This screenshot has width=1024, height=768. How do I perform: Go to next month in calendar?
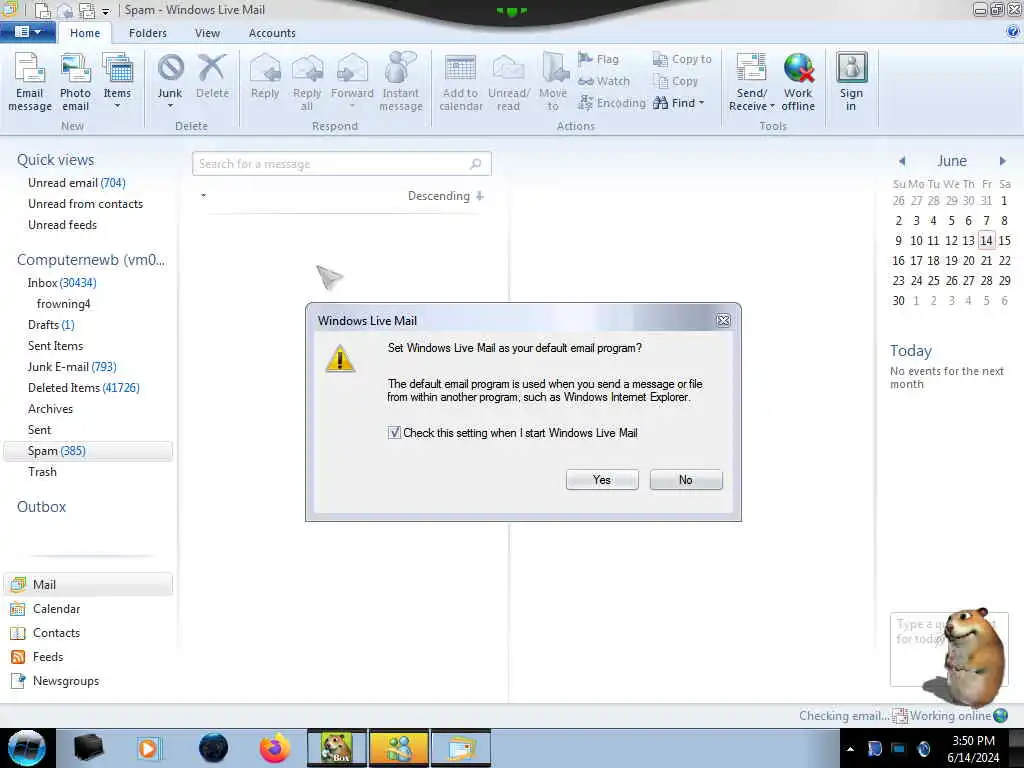tap(1002, 161)
